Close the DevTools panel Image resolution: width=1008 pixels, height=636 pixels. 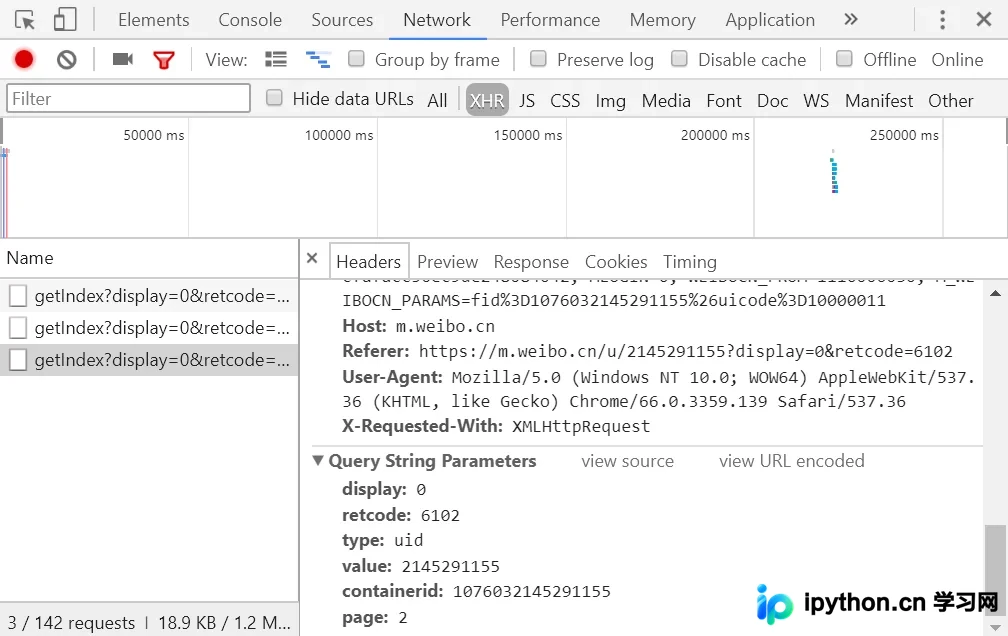(x=984, y=19)
